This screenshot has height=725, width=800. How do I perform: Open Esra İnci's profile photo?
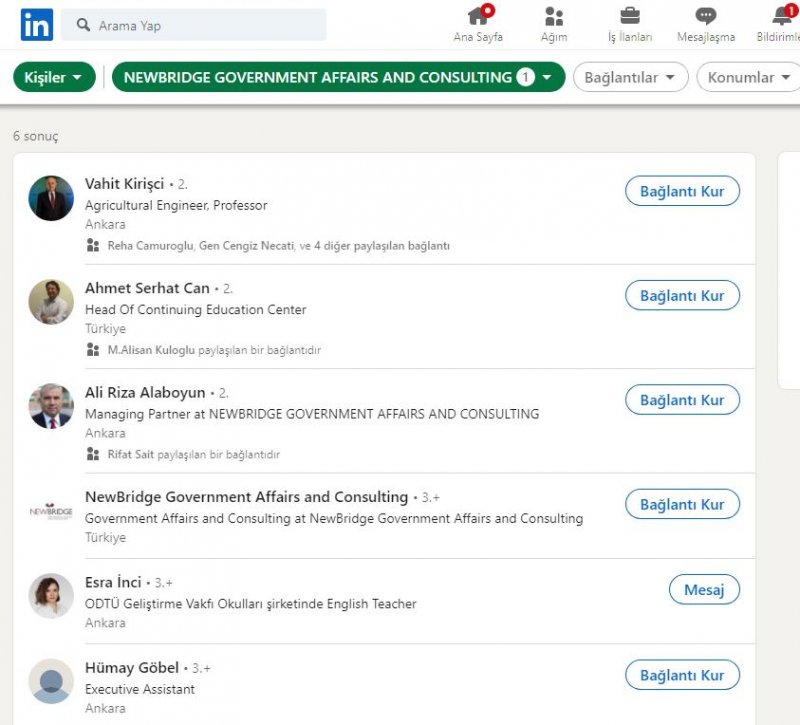click(51, 596)
